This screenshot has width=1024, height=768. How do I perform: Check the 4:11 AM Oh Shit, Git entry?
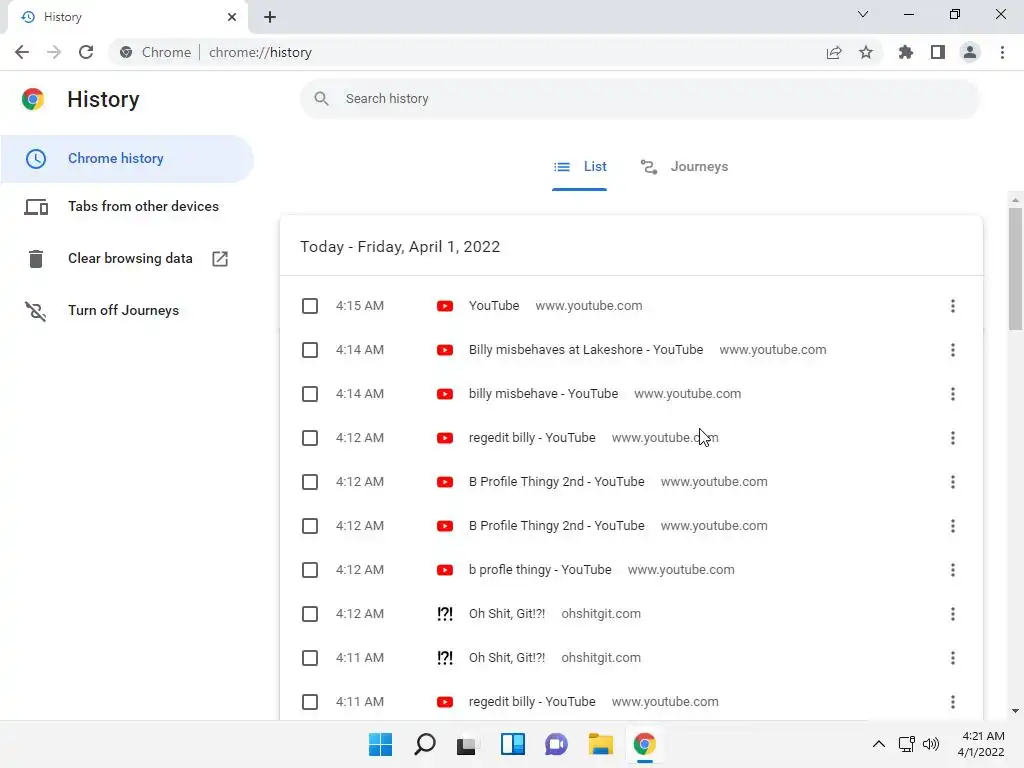pyautogui.click(x=310, y=658)
